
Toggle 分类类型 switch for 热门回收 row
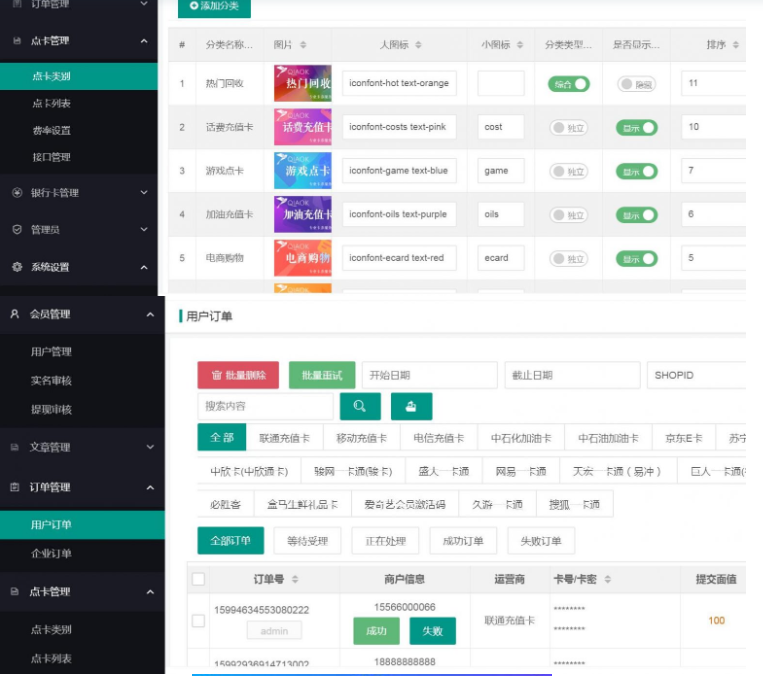[568, 84]
